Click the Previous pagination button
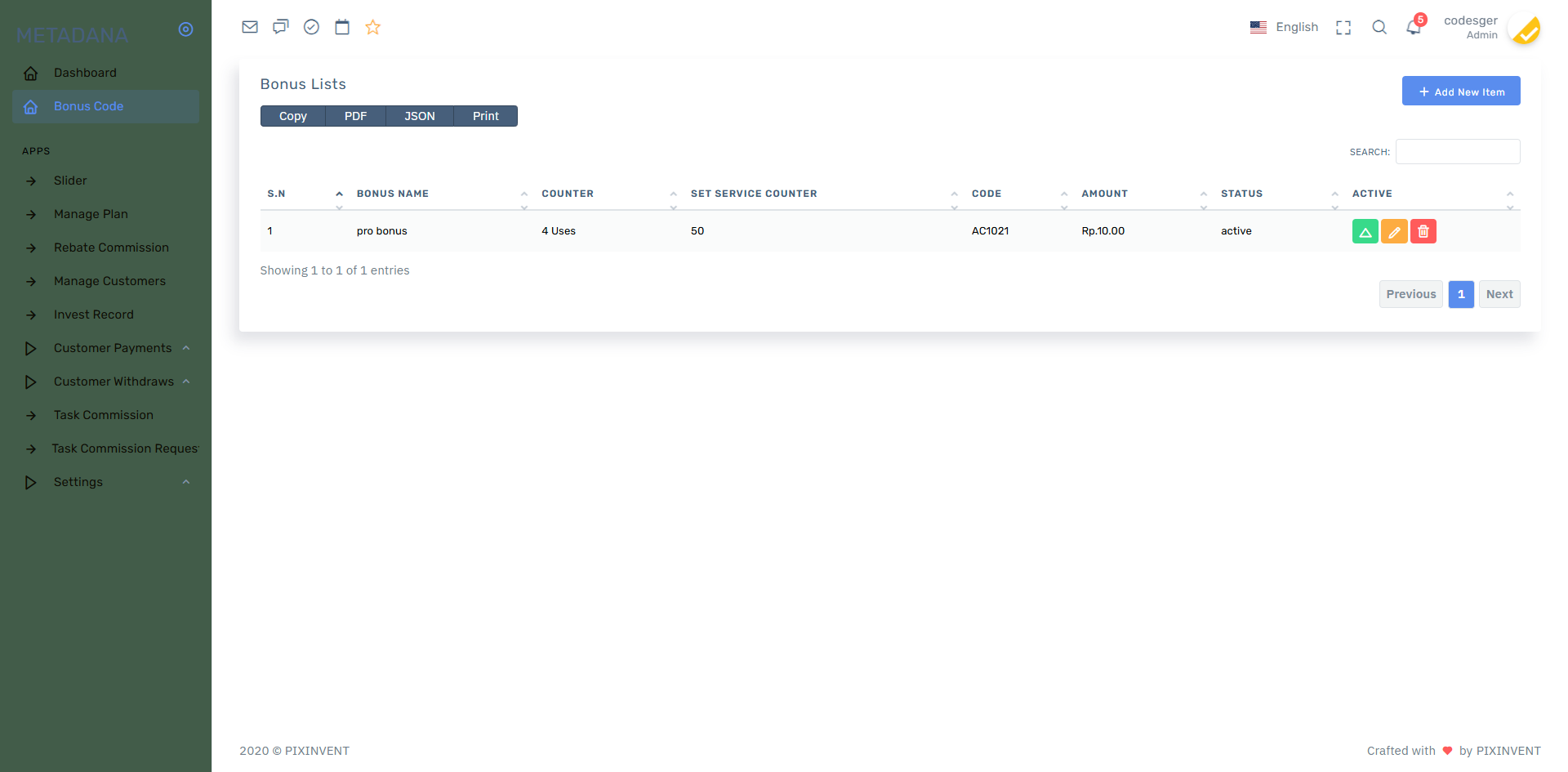Viewport: 1568px width, 772px height. coord(1411,294)
